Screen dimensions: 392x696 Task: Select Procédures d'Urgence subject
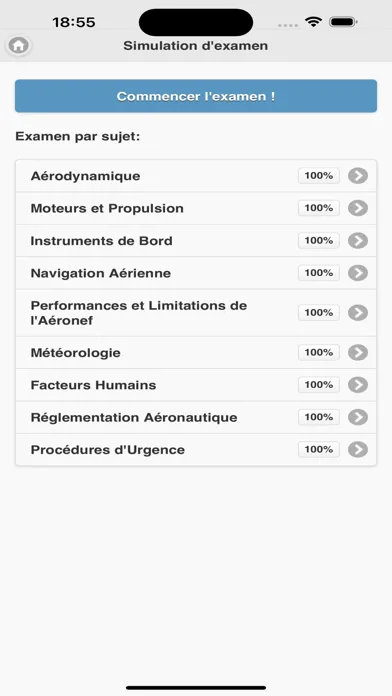[x=196, y=450]
